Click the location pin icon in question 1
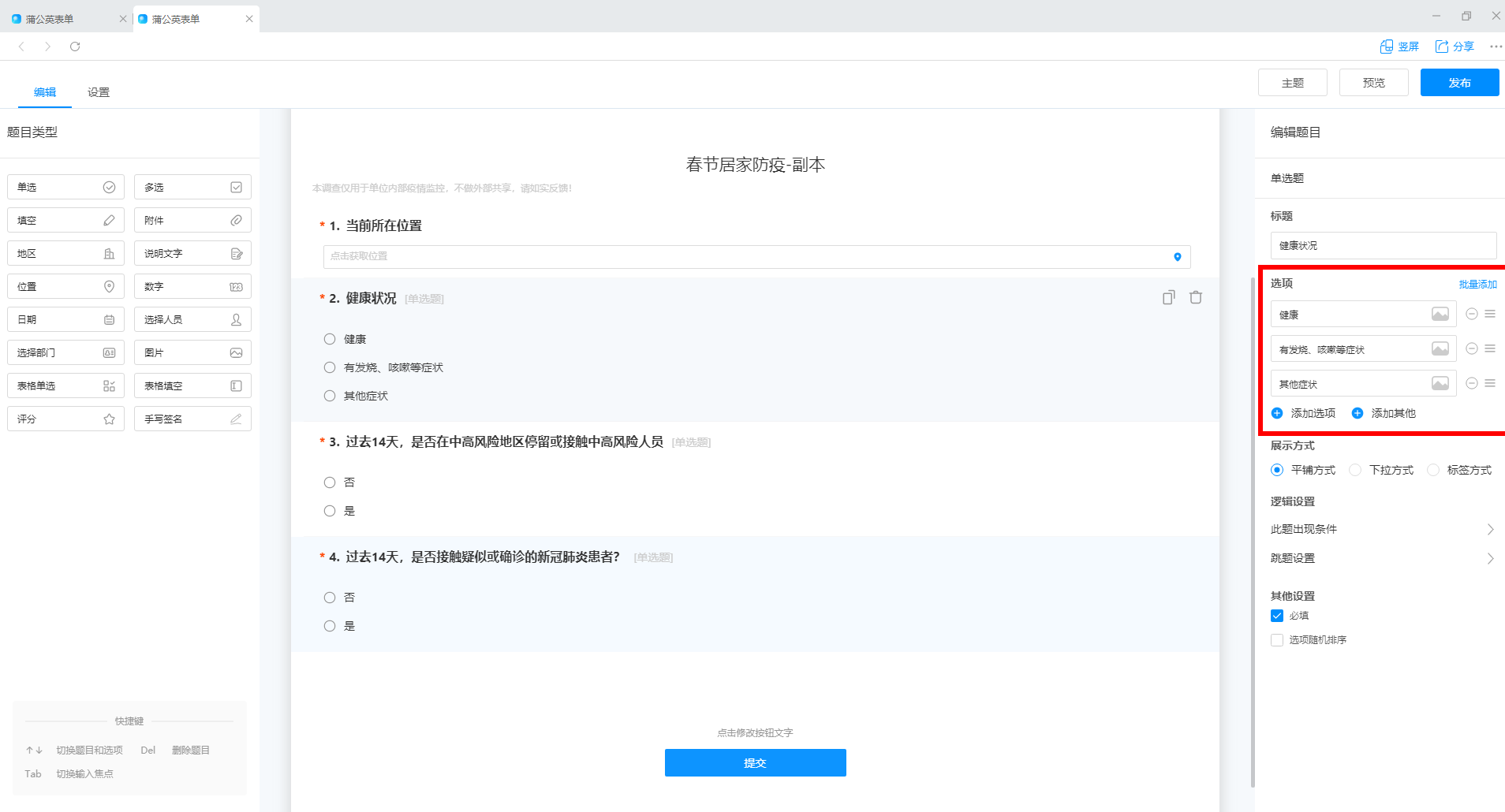The height and width of the screenshot is (812, 1505). 1177,256
